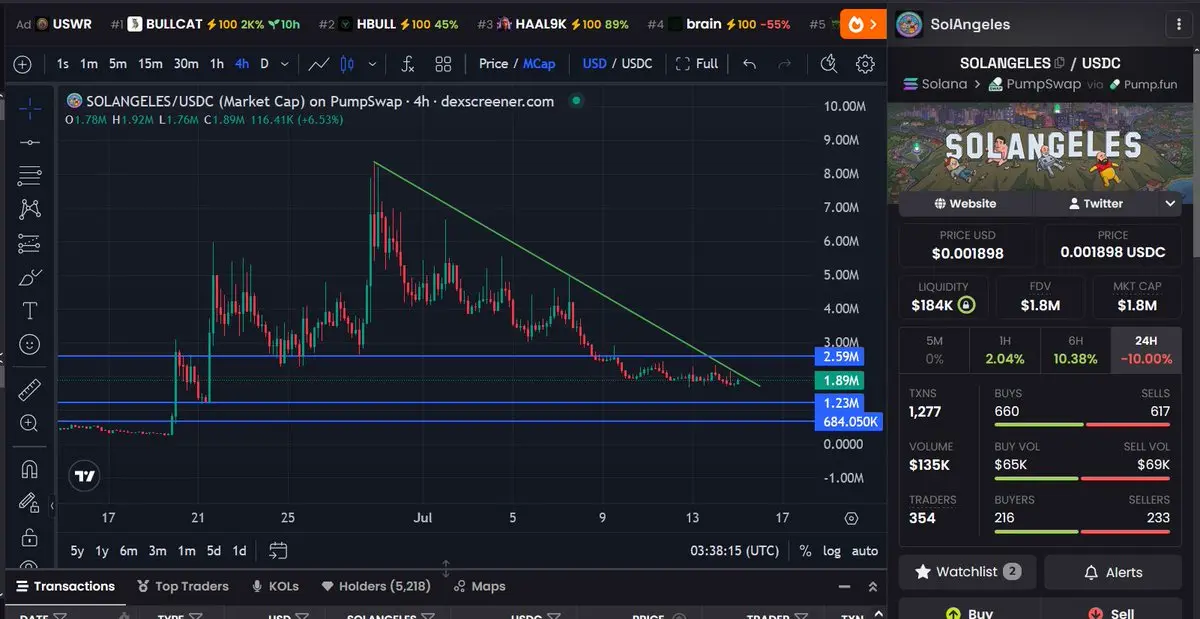Select the trend line drawing tool
The image size is (1200, 619).
pyautogui.click(x=30, y=142)
